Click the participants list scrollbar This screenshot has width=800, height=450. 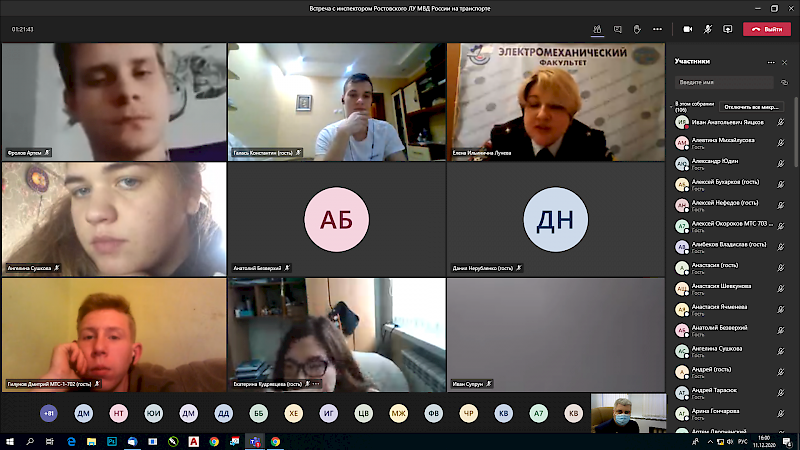click(795, 250)
